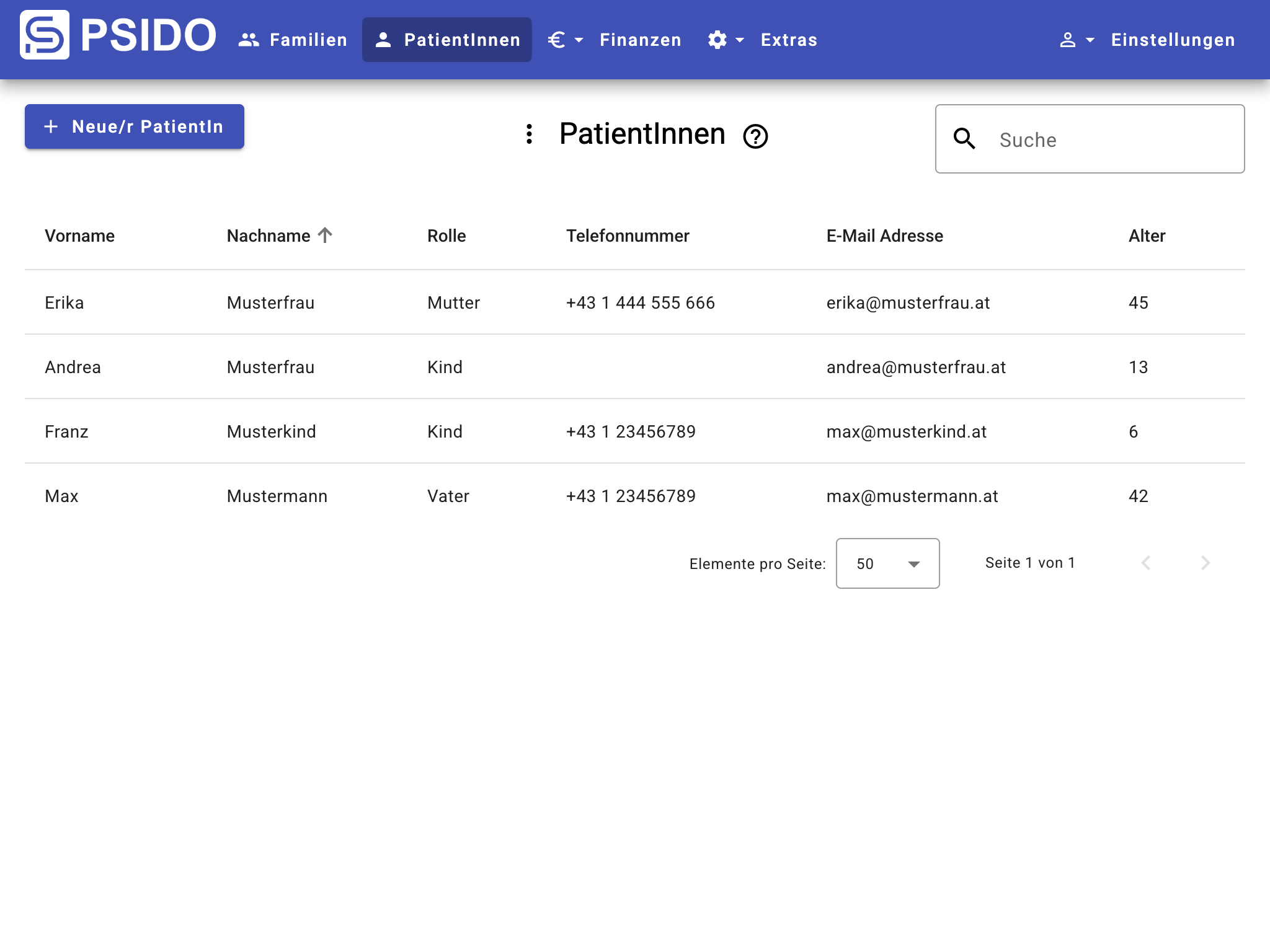Sort by Nachname column header
Viewport: 1270px width, 952px height.
[x=269, y=236]
